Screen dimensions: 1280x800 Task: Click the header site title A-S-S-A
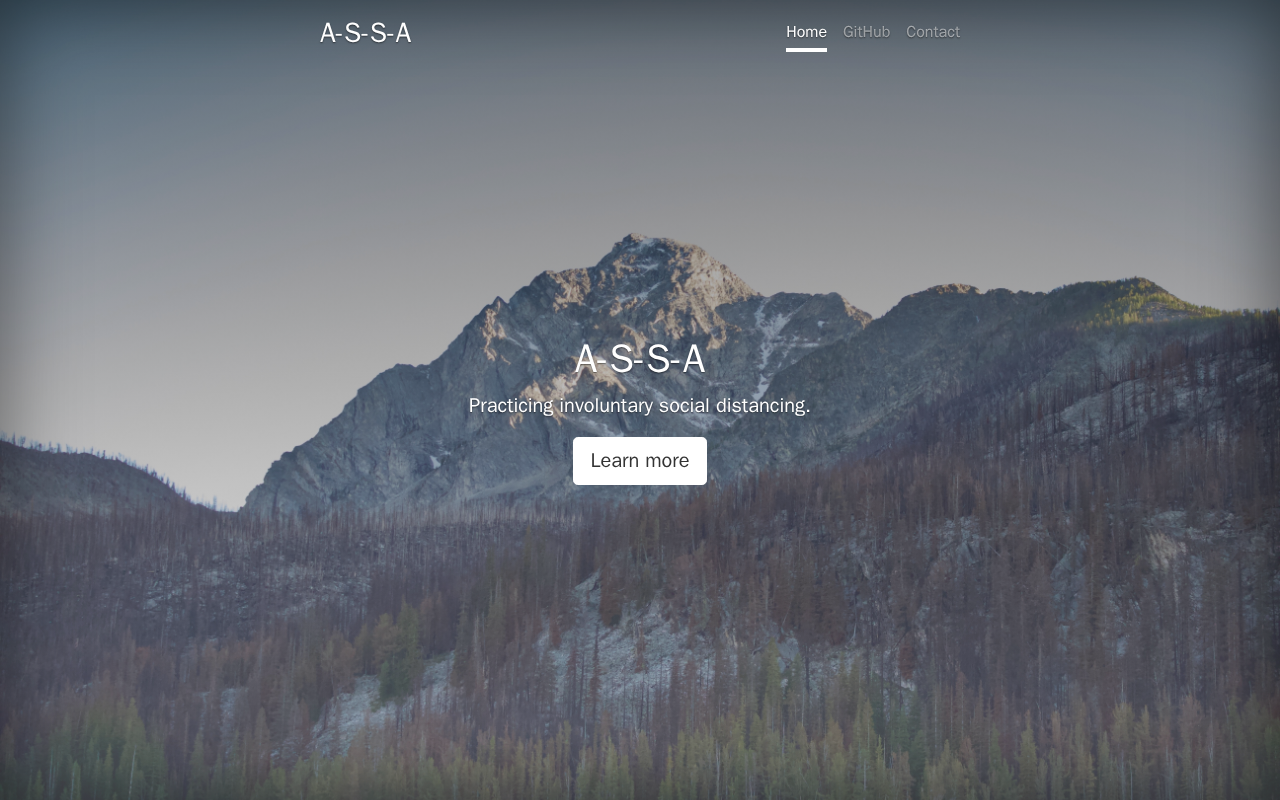pyautogui.click(x=365, y=33)
